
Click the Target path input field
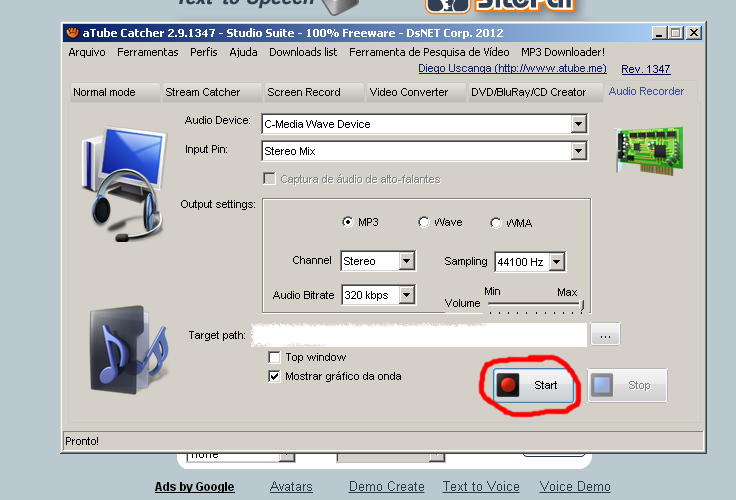click(419, 335)
